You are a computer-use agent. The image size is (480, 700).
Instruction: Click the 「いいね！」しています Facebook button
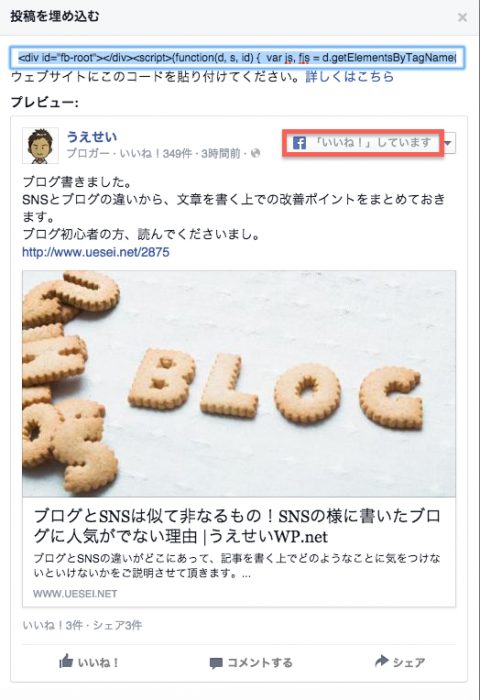pyautogui.click(x=363, y=143)
